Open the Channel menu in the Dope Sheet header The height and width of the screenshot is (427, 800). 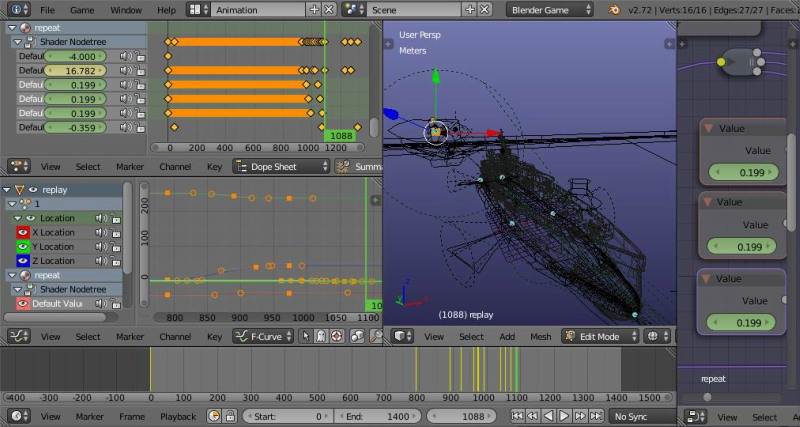pos(175,167)
